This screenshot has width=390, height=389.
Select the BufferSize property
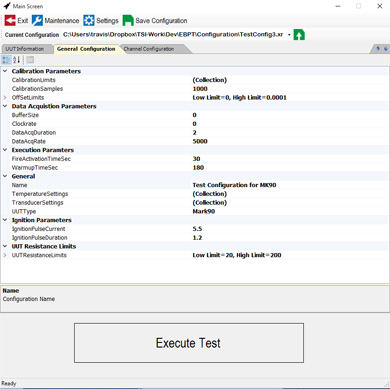pyautogui.click(x=25, y=115)
